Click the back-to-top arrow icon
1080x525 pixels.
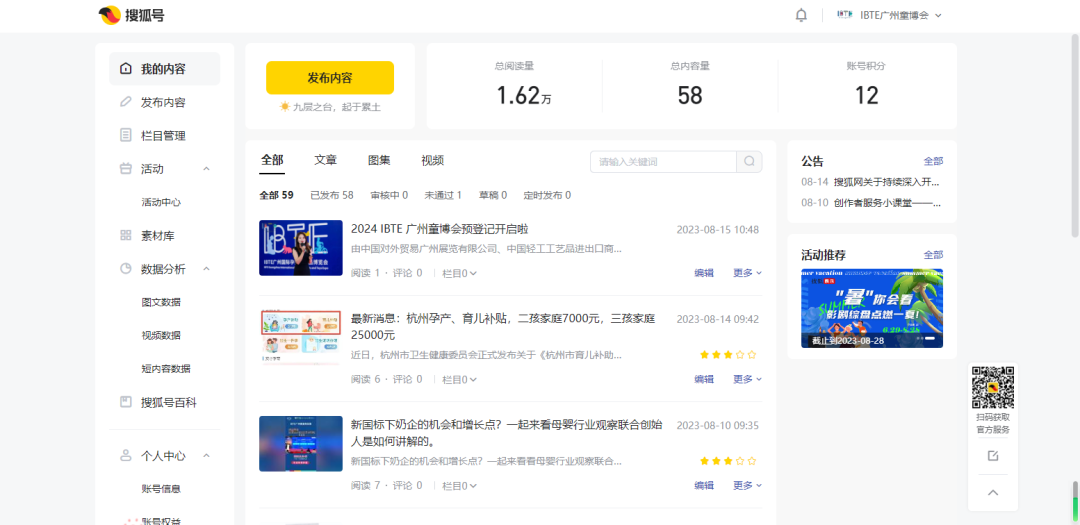click(x=993, y=493)
